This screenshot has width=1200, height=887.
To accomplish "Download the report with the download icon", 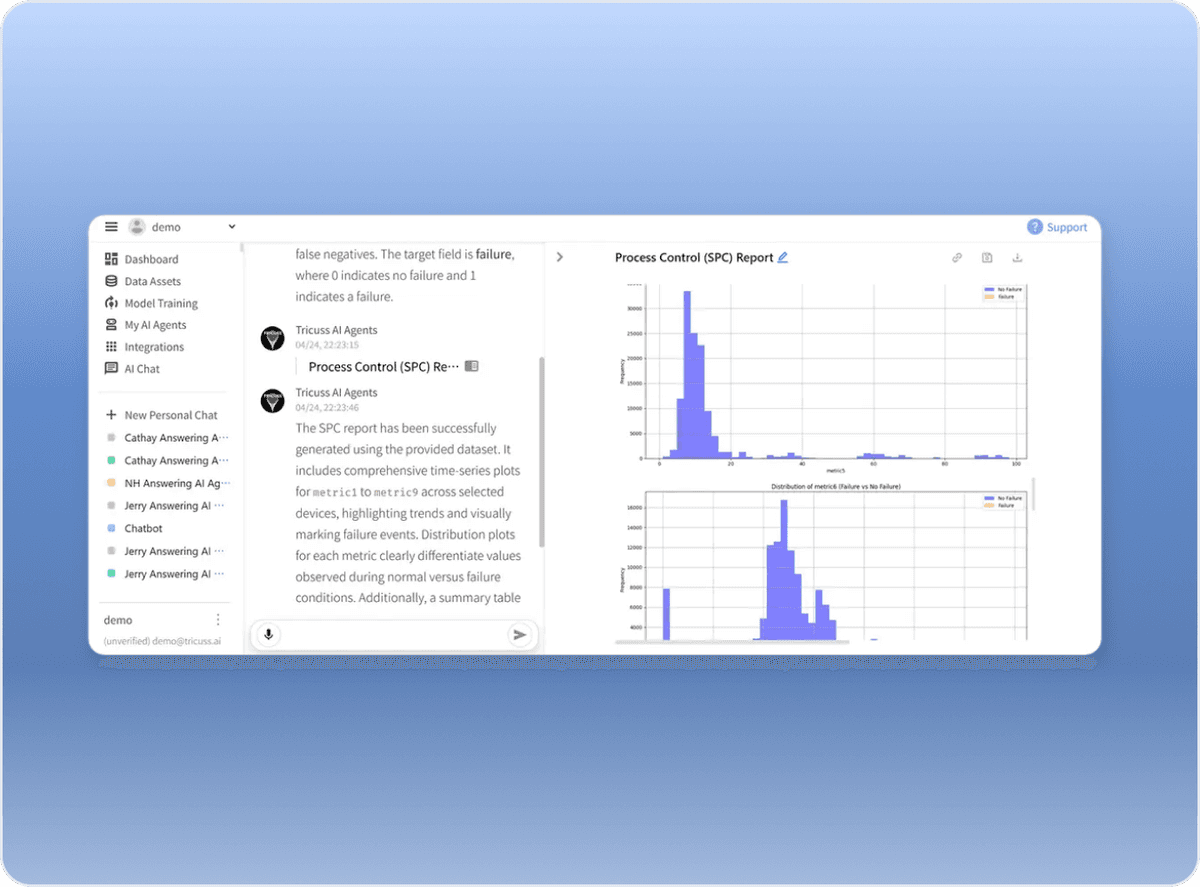I will (1017, 257).
